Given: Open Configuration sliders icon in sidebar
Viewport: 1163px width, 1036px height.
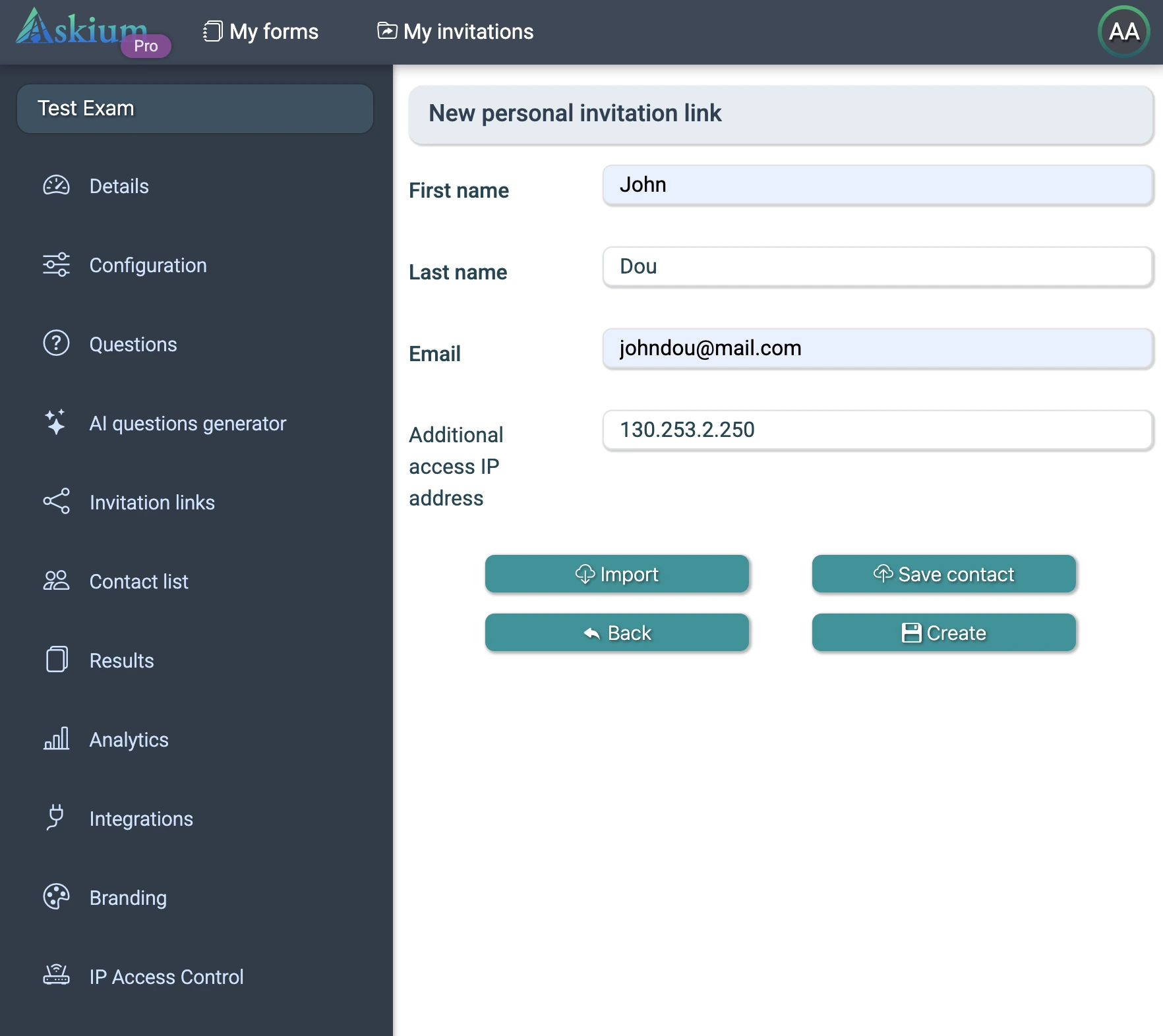Looking at the screenshot, I should pyautogui.click(x=56, y=265).
